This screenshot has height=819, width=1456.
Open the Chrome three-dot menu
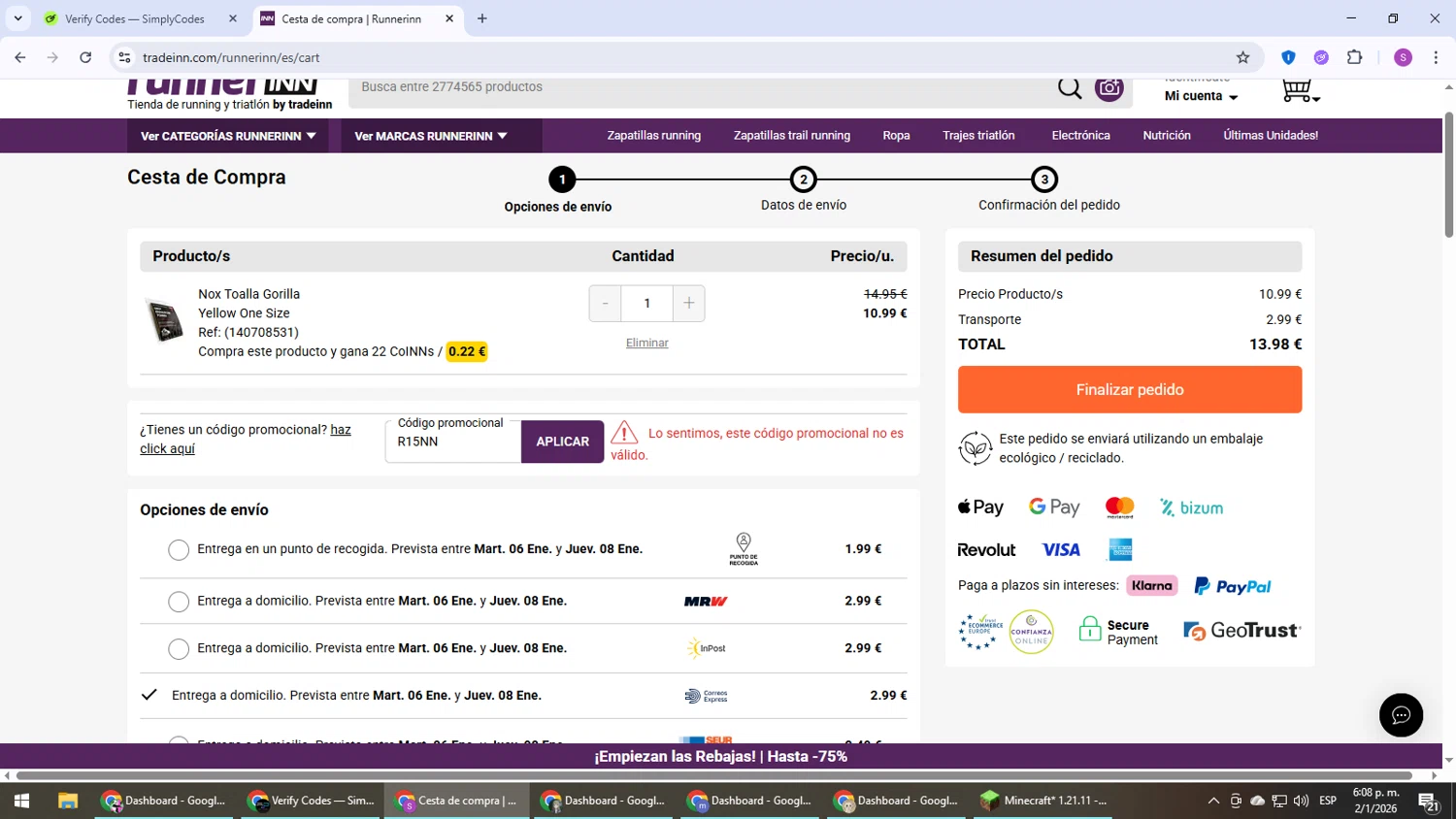(x=1436, y=57)
